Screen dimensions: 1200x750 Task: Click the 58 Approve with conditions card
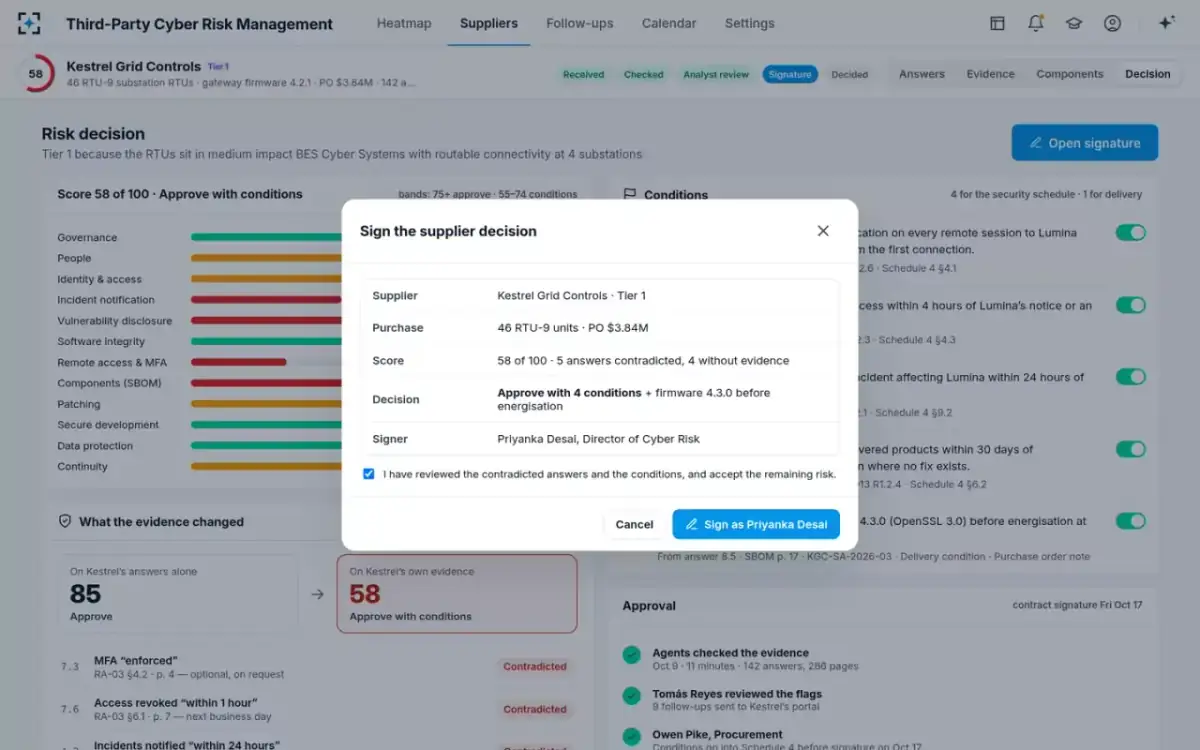tap(457, 594)
